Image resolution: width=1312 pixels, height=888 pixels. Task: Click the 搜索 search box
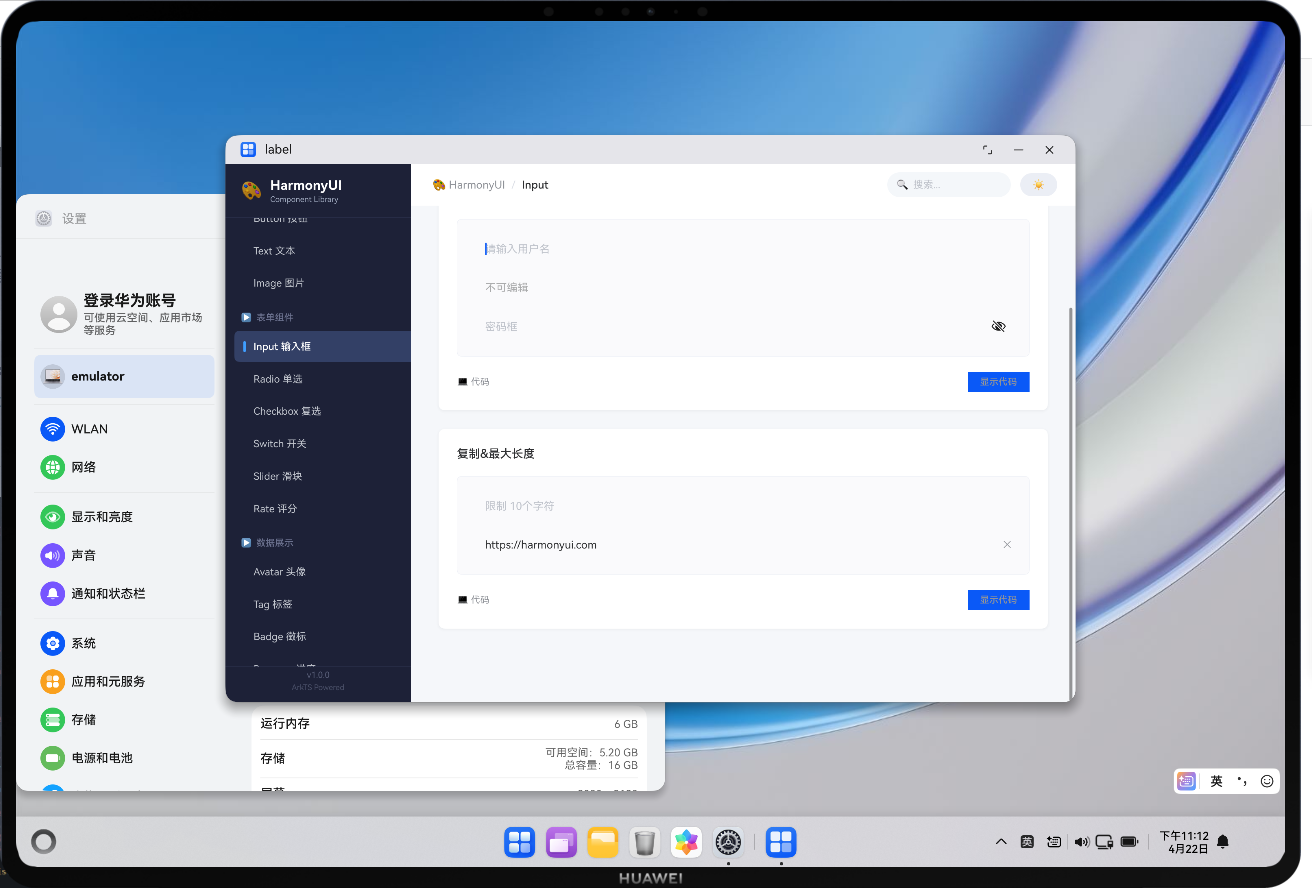[x=949, y=185]
